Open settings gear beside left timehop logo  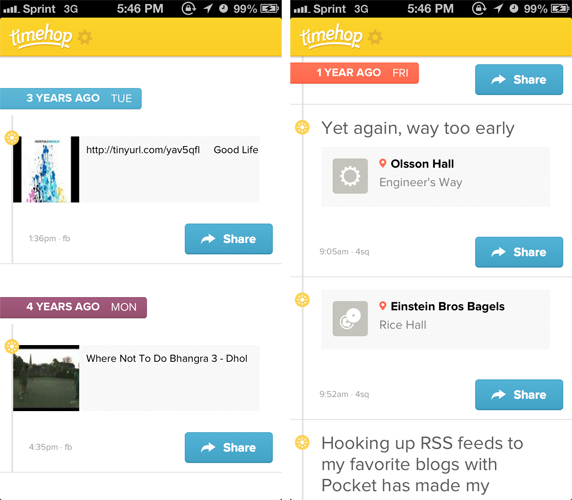(x=85, y=37)
